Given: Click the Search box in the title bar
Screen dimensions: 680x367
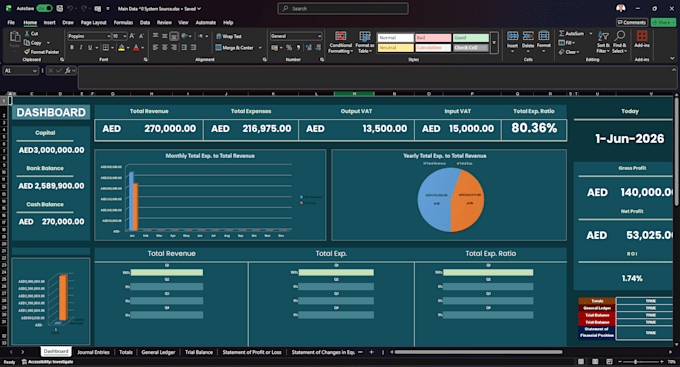Looking at the screenshot, I should point(343,8).
